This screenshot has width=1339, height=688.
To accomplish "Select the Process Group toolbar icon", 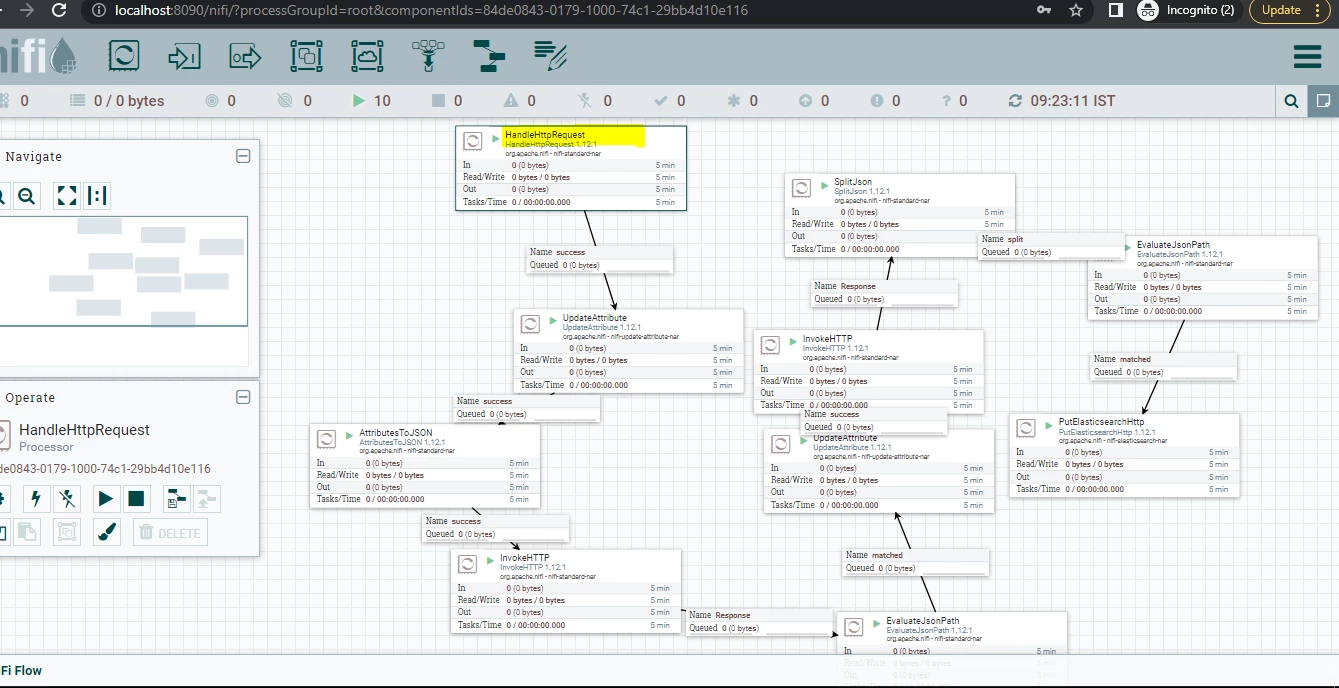I will tap(306, 56).
